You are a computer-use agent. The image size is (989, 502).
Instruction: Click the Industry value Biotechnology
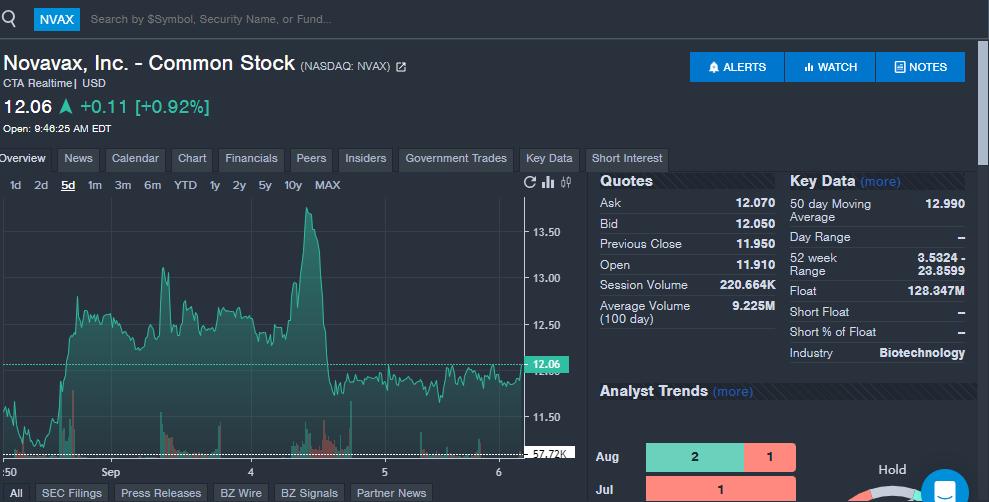tap(922, 353)
